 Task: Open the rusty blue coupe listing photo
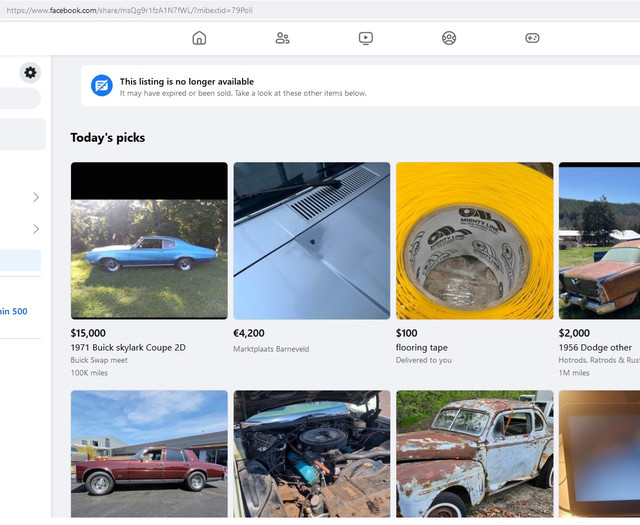pos(475,454)
